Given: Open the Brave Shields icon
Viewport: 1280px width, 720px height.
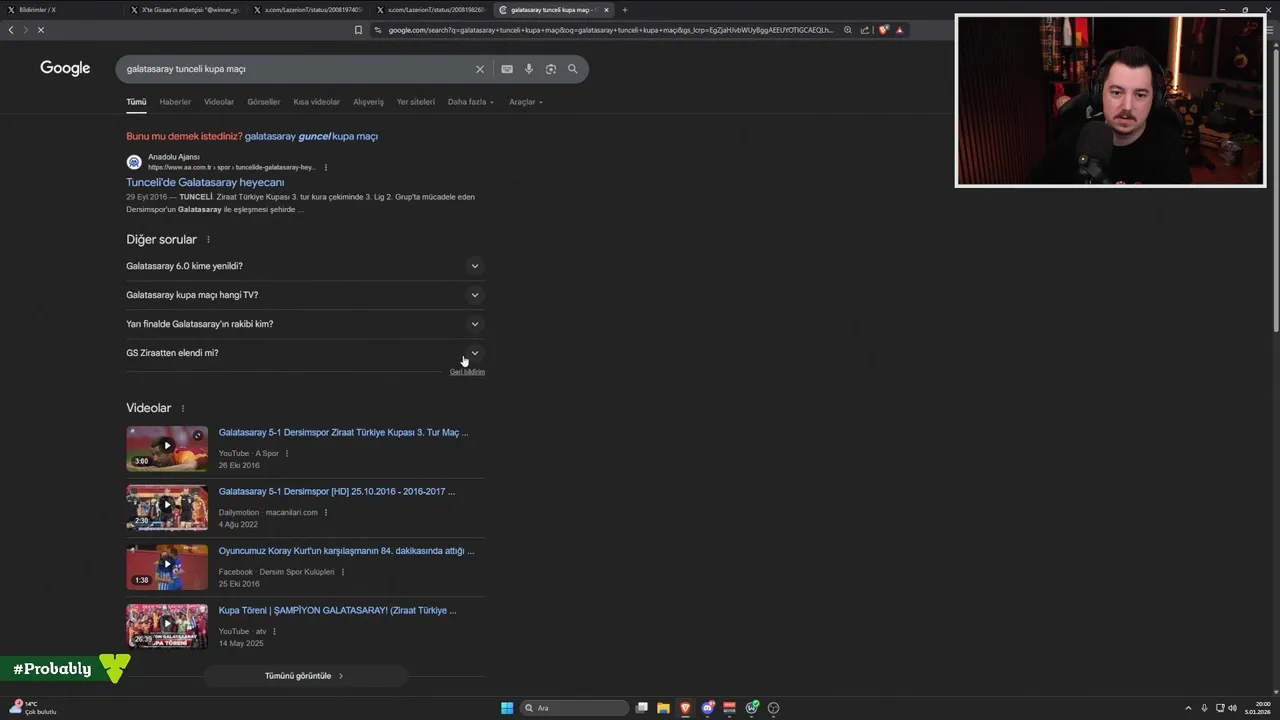Looking at the screenshot, I should (883, 30).
